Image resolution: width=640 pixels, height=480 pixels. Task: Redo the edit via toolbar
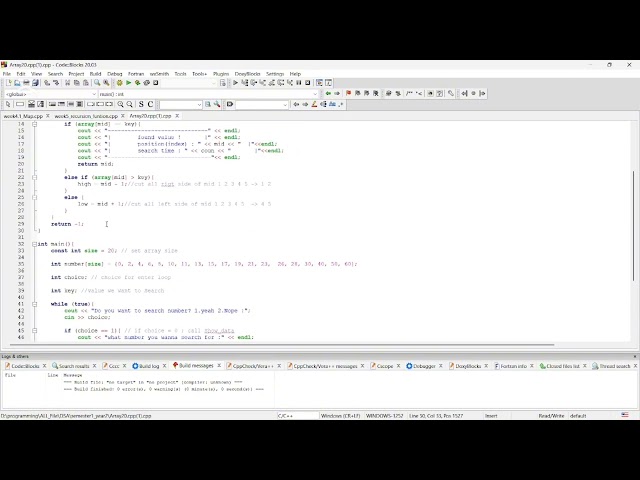56,83
